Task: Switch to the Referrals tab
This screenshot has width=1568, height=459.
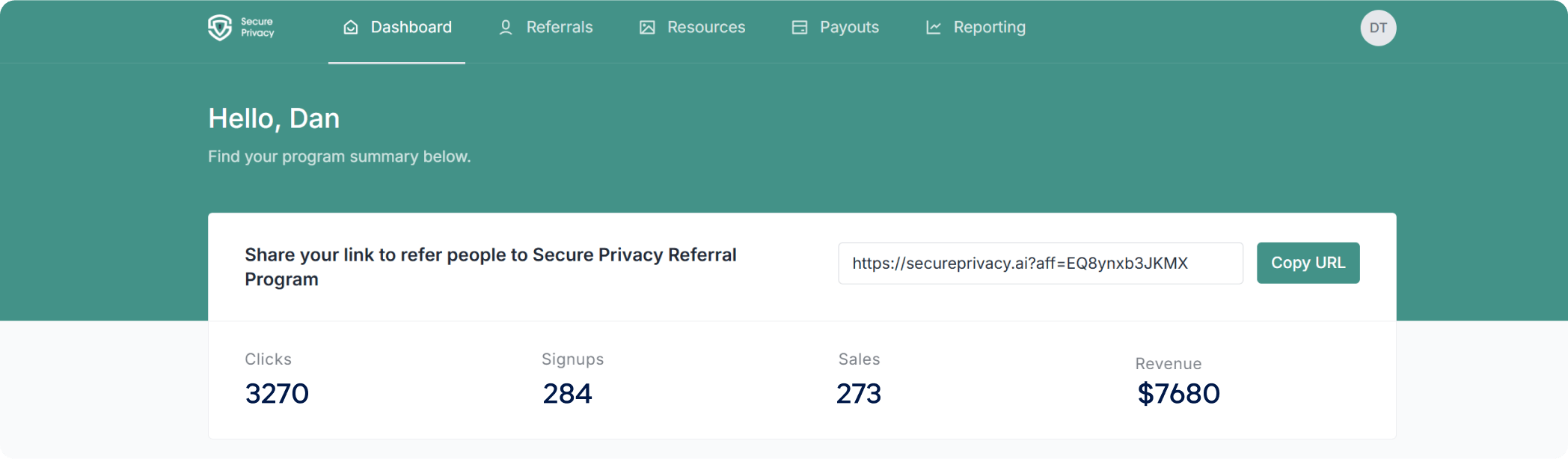Action: pos(559,28)
